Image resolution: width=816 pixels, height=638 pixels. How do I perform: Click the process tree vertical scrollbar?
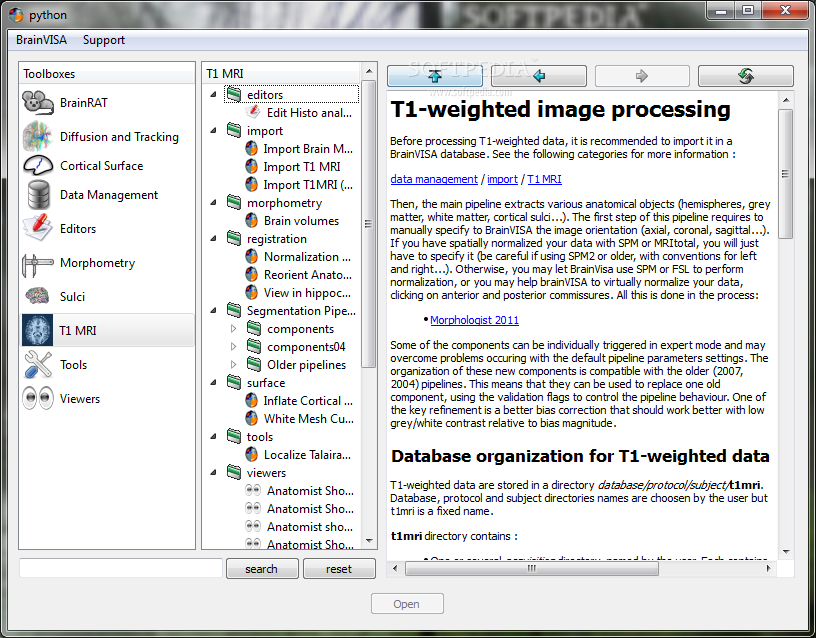368,224
